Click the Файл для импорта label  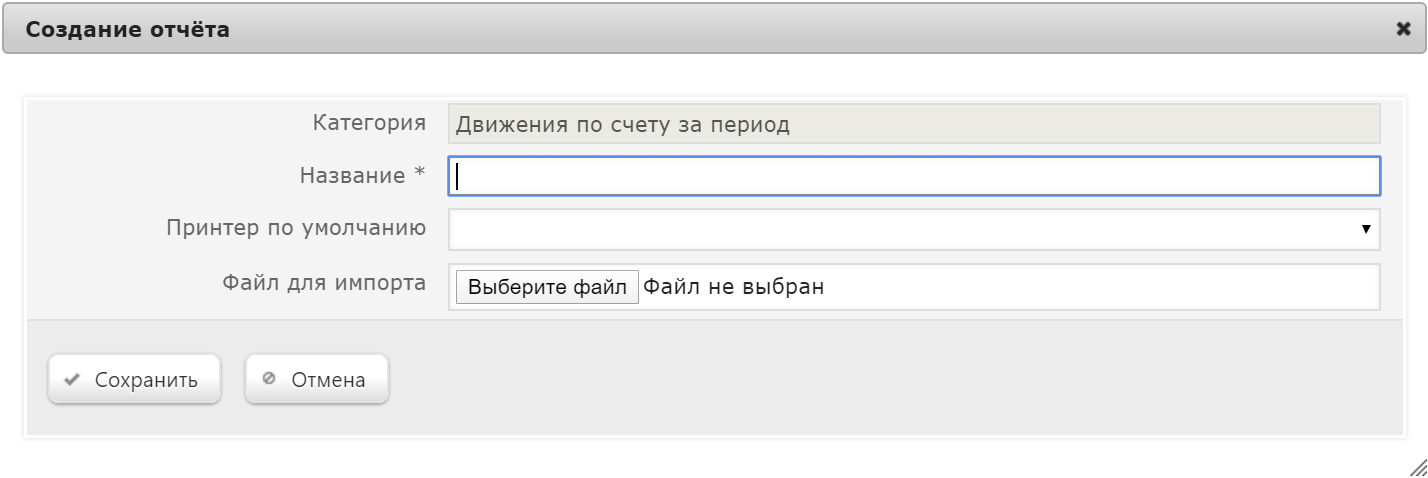click(324, 283)
